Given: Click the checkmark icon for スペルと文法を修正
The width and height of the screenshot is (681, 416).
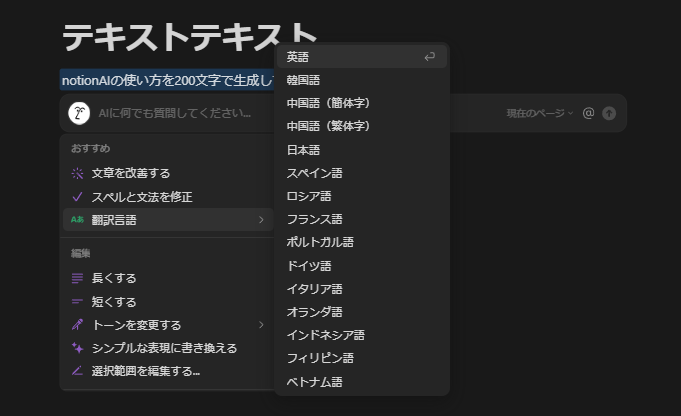Looking at the screenshot, I should 77,197.
